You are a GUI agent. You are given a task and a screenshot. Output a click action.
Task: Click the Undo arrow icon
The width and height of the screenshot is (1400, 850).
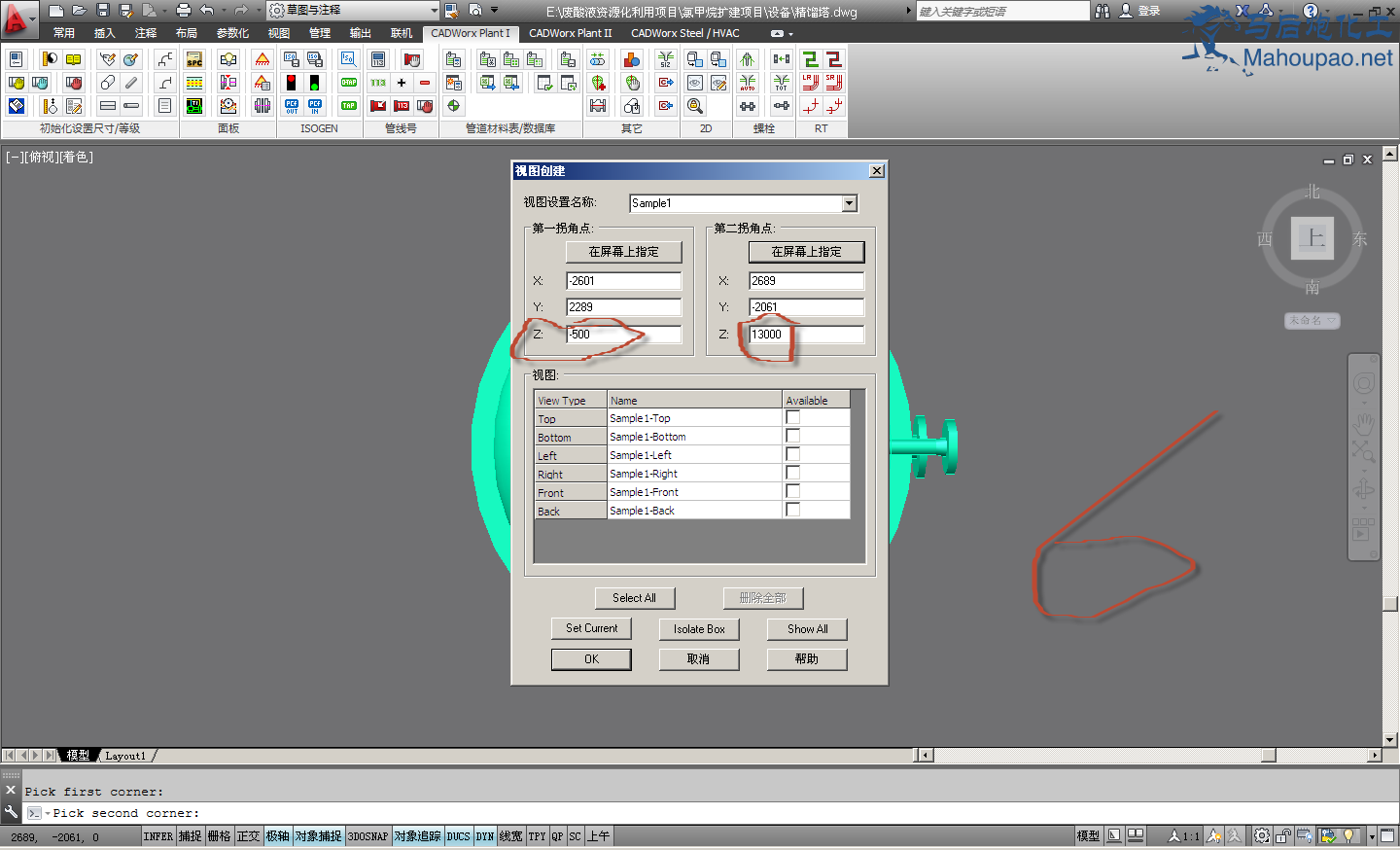(x=207, y=11)
